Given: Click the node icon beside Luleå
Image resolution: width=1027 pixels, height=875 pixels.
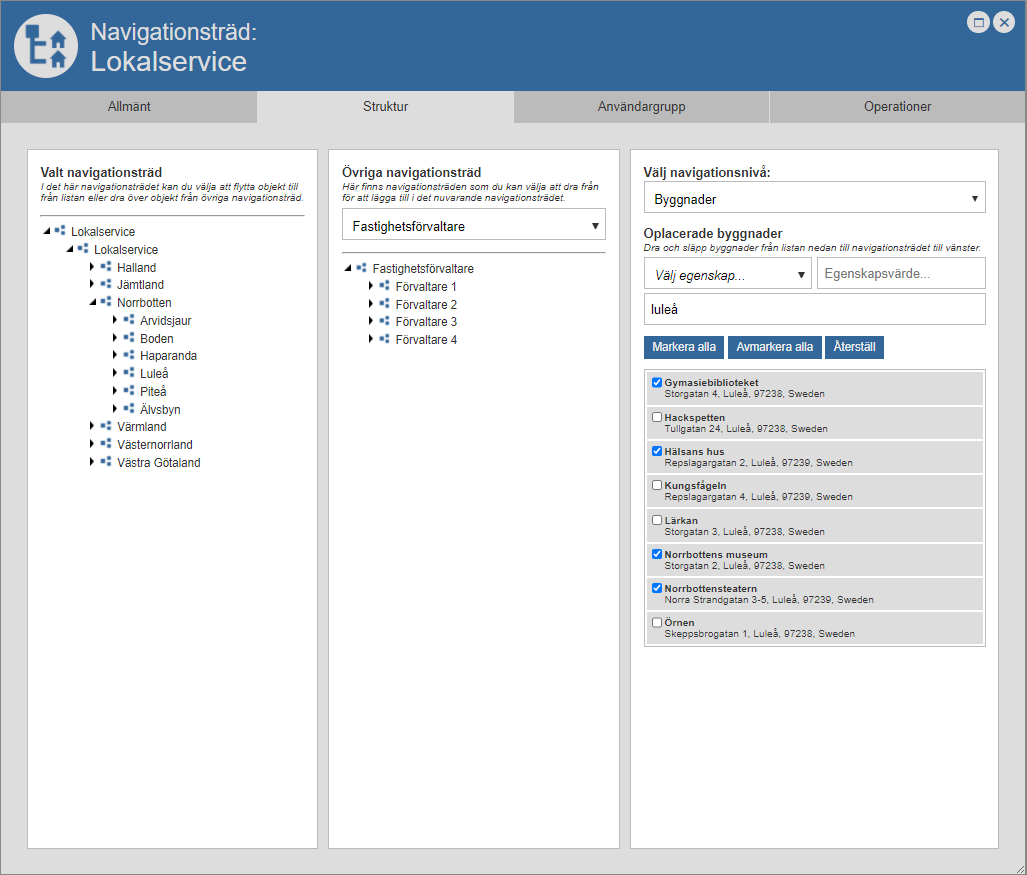Looking at the screenshot, I should [x=128, y=373].
